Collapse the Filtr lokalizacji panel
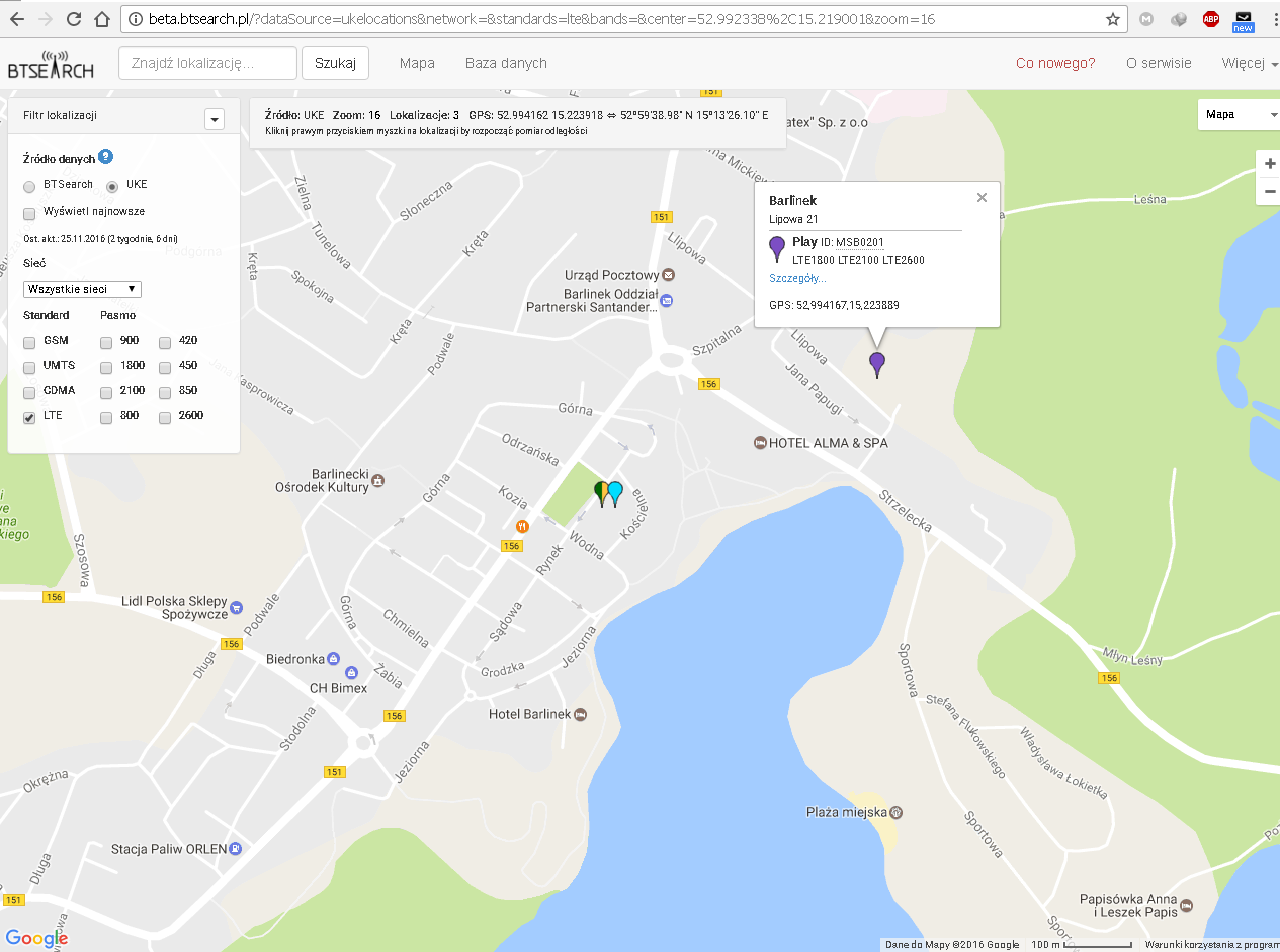This screenshot has height=952, width=1280. pos(214,119)
